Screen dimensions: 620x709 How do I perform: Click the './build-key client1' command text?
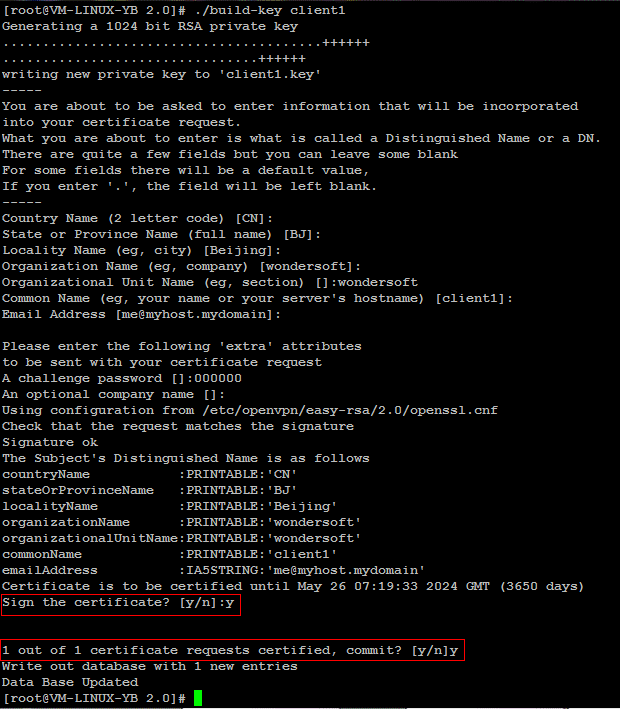[x=270, y=10]
